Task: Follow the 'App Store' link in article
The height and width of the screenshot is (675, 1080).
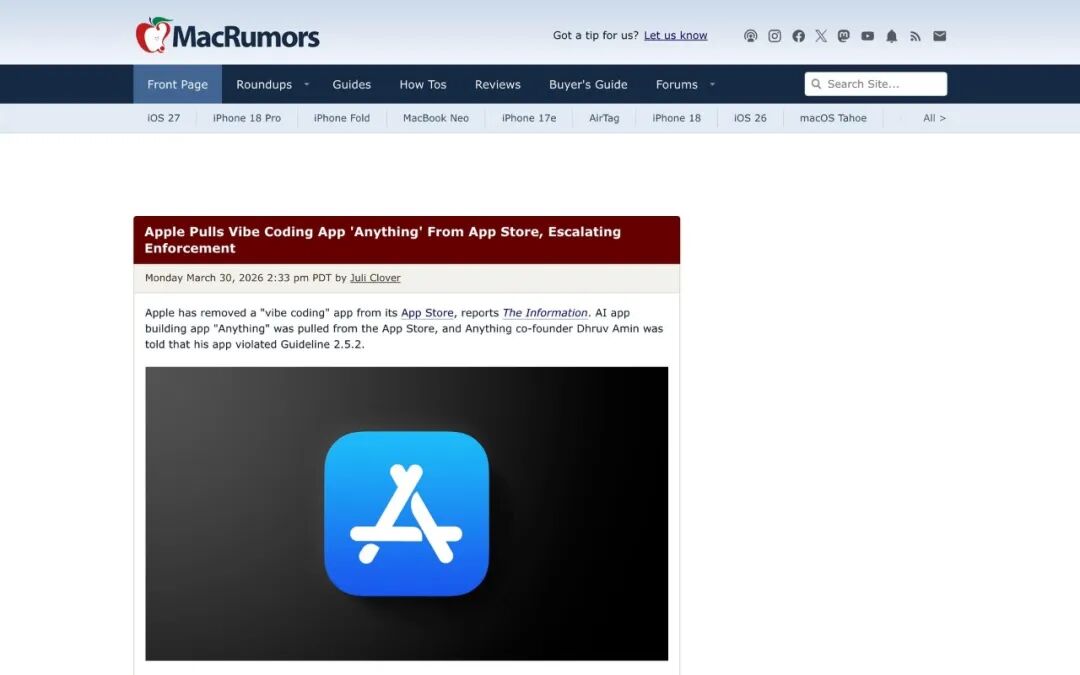Action: (427, 313)
